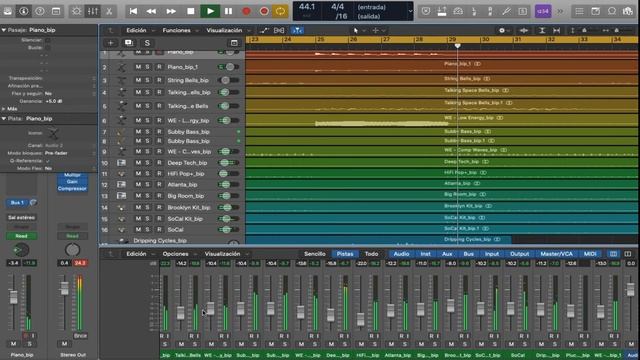The width and height of the screenshot is (640, 360).
Task: Check the Silenciar checkbox
Action: (x=48, y=40)
